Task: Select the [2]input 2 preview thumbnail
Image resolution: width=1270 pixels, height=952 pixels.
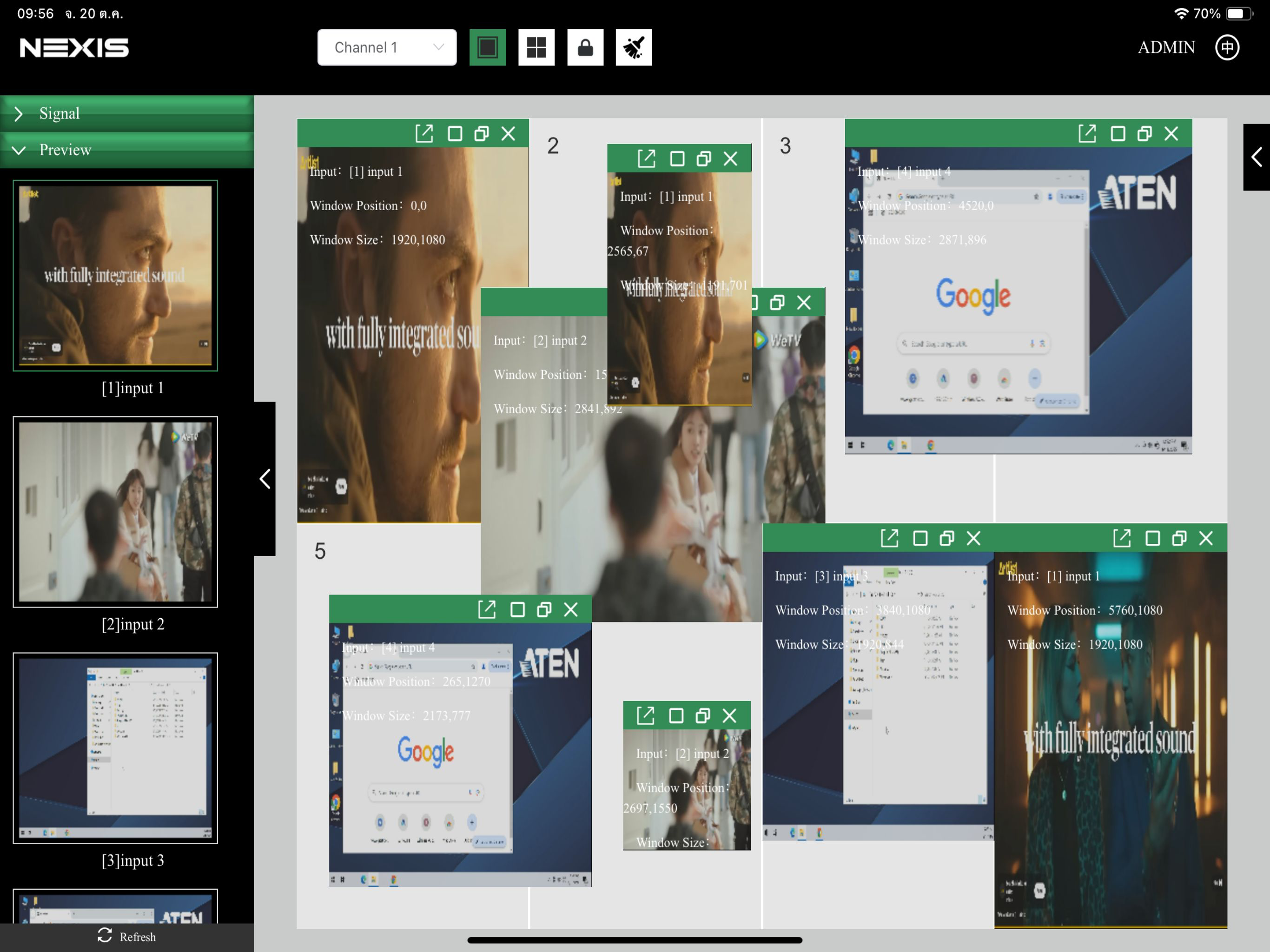Action: (x=115, y=512)
